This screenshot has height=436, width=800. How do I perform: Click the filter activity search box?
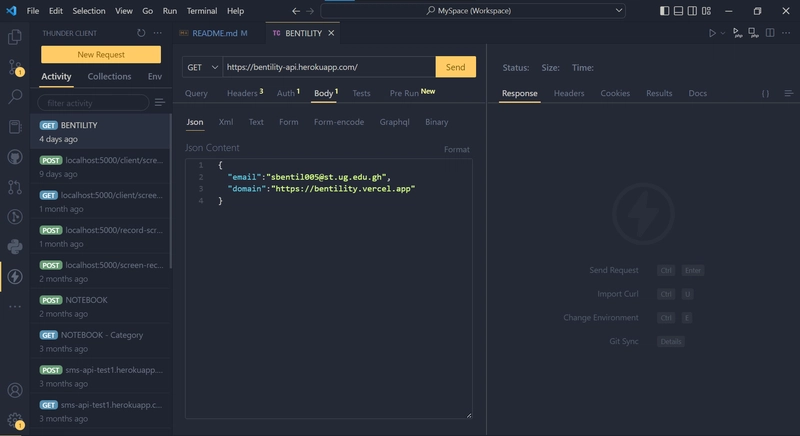(x=93, y=103)
